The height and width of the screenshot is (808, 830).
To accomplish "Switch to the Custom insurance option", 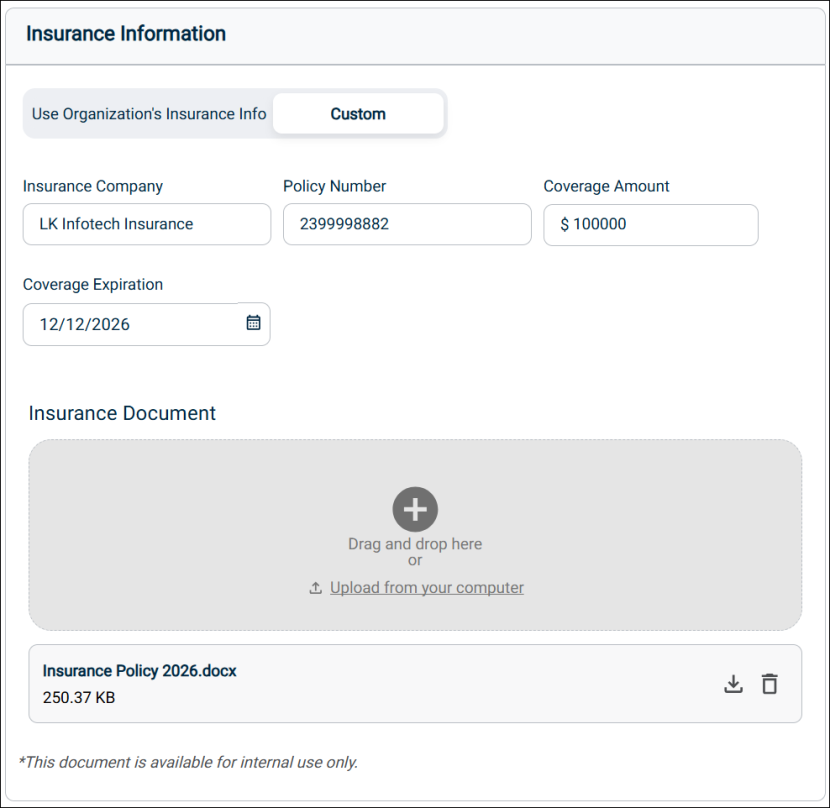I will click(358, 114).
